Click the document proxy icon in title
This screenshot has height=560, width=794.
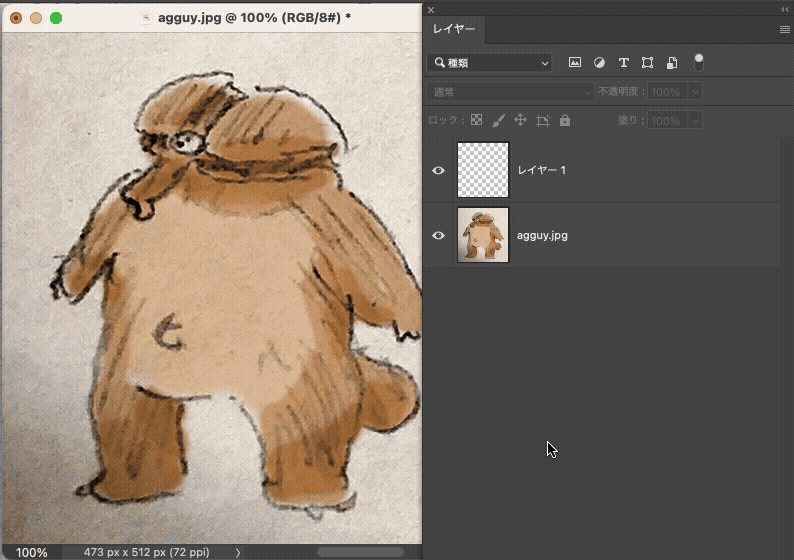click(x=146, y=18)
